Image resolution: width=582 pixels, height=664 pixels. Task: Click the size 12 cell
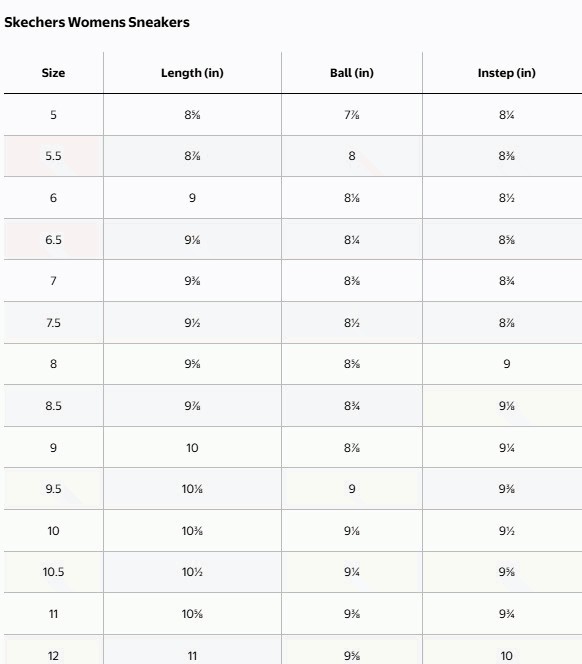(53, 656)
